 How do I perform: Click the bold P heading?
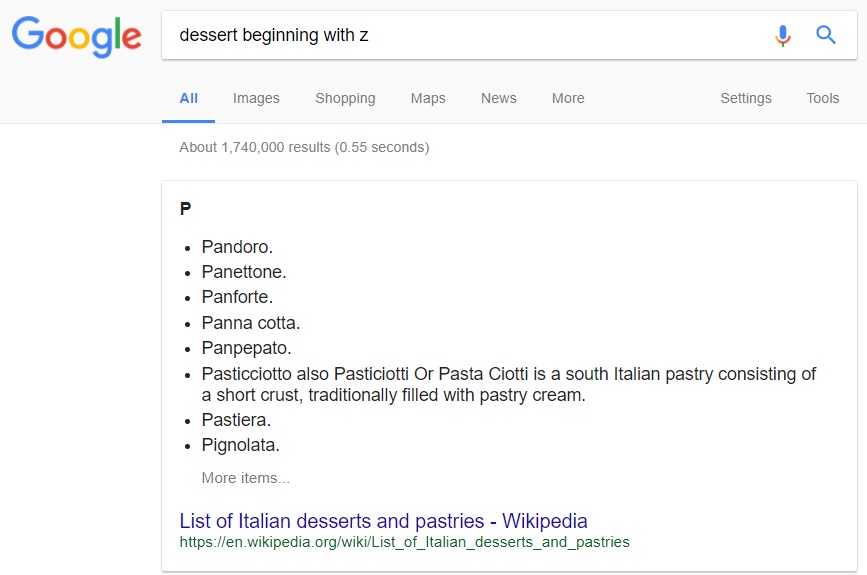coord(185,209)
